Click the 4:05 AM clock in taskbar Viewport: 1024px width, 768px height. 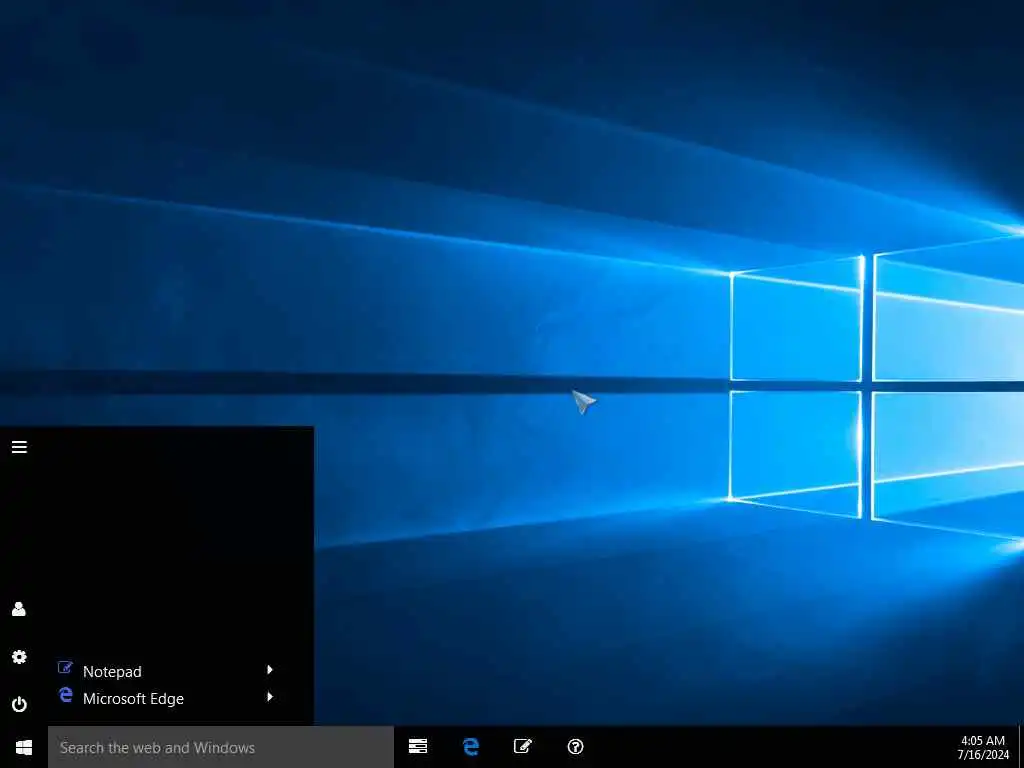coord(982,741)
